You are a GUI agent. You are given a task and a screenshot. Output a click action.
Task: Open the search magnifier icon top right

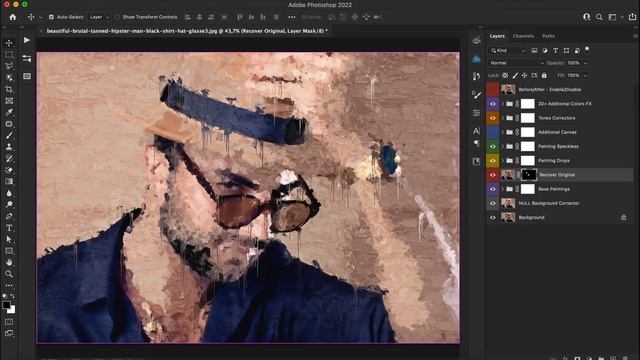coord(599,17)
